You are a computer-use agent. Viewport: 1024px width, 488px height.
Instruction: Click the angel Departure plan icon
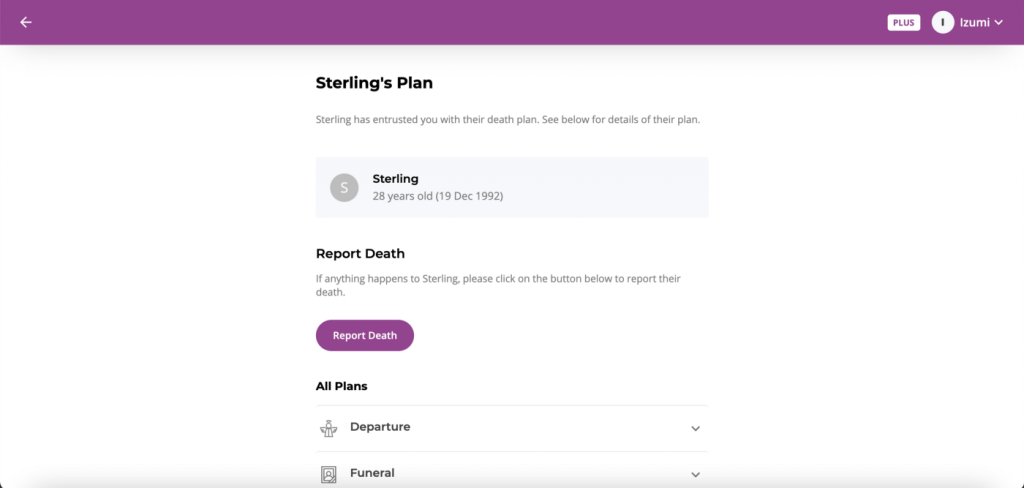click(328, 429)
